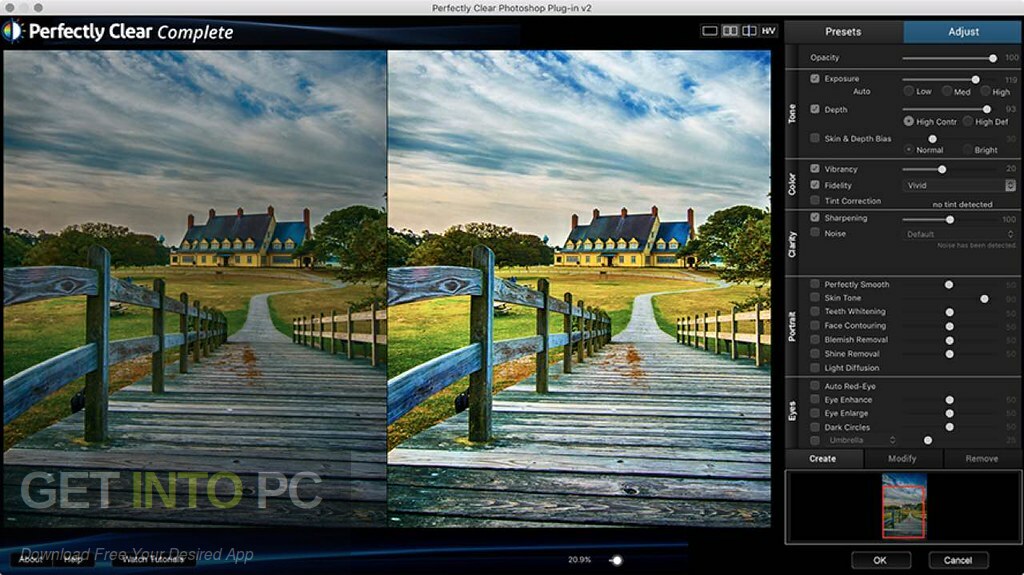Switch to split-slider view layout
1024x575 pixels.
[749, 31]
